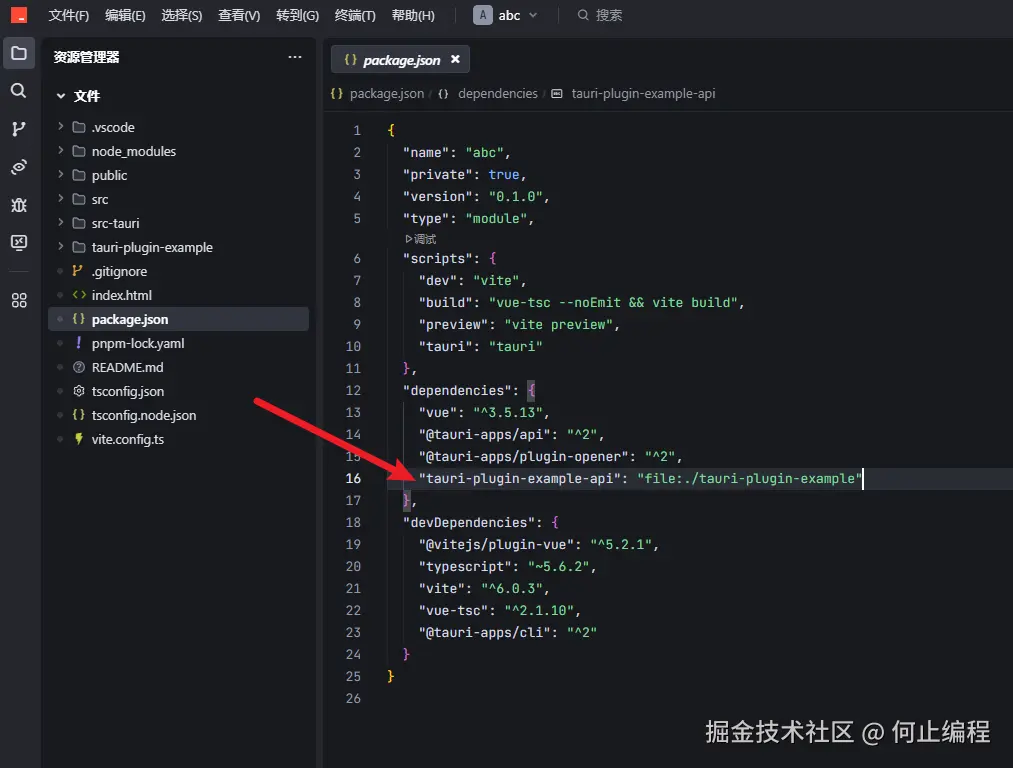This screenshot has width=1013, height=768.
Task: Click the search magnifier icon in title bar
Action: (x=583, y=15)
